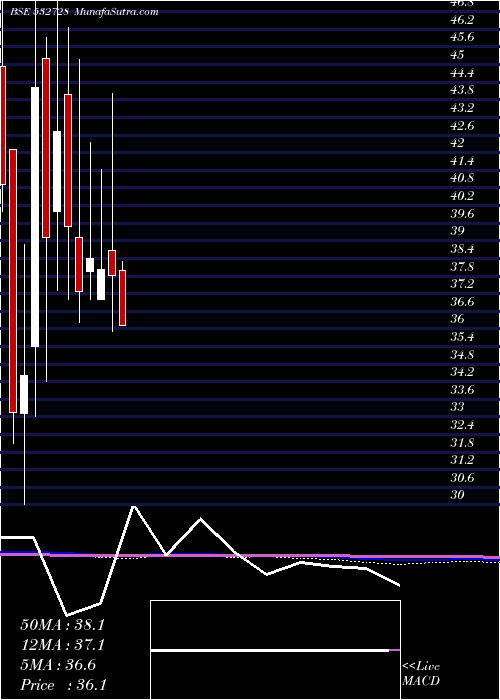Click the BSE 532728 ticker label
Screen dimensions: 500x700
pos(39,12)
